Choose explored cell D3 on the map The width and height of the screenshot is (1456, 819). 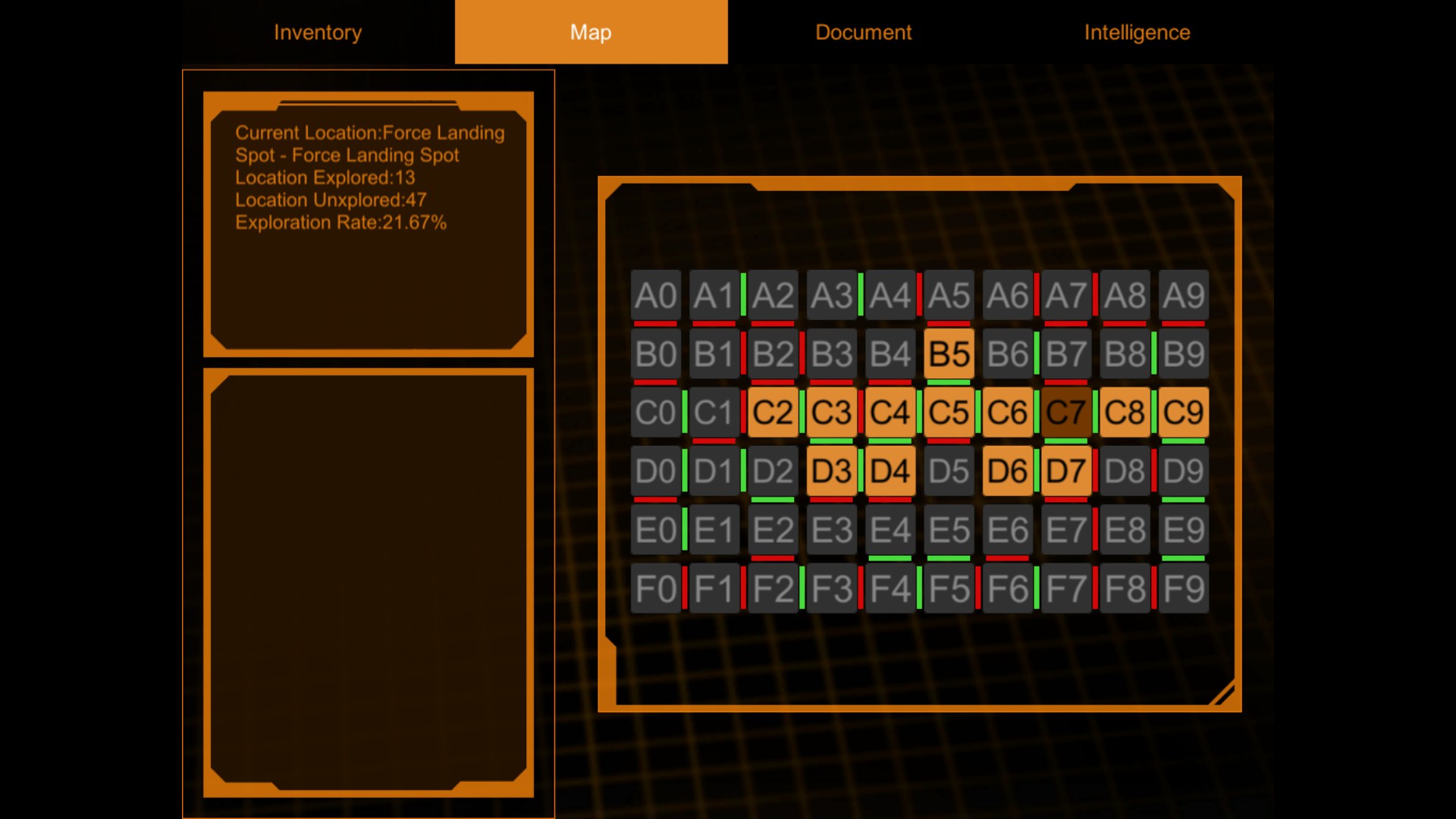coord(832,471)
